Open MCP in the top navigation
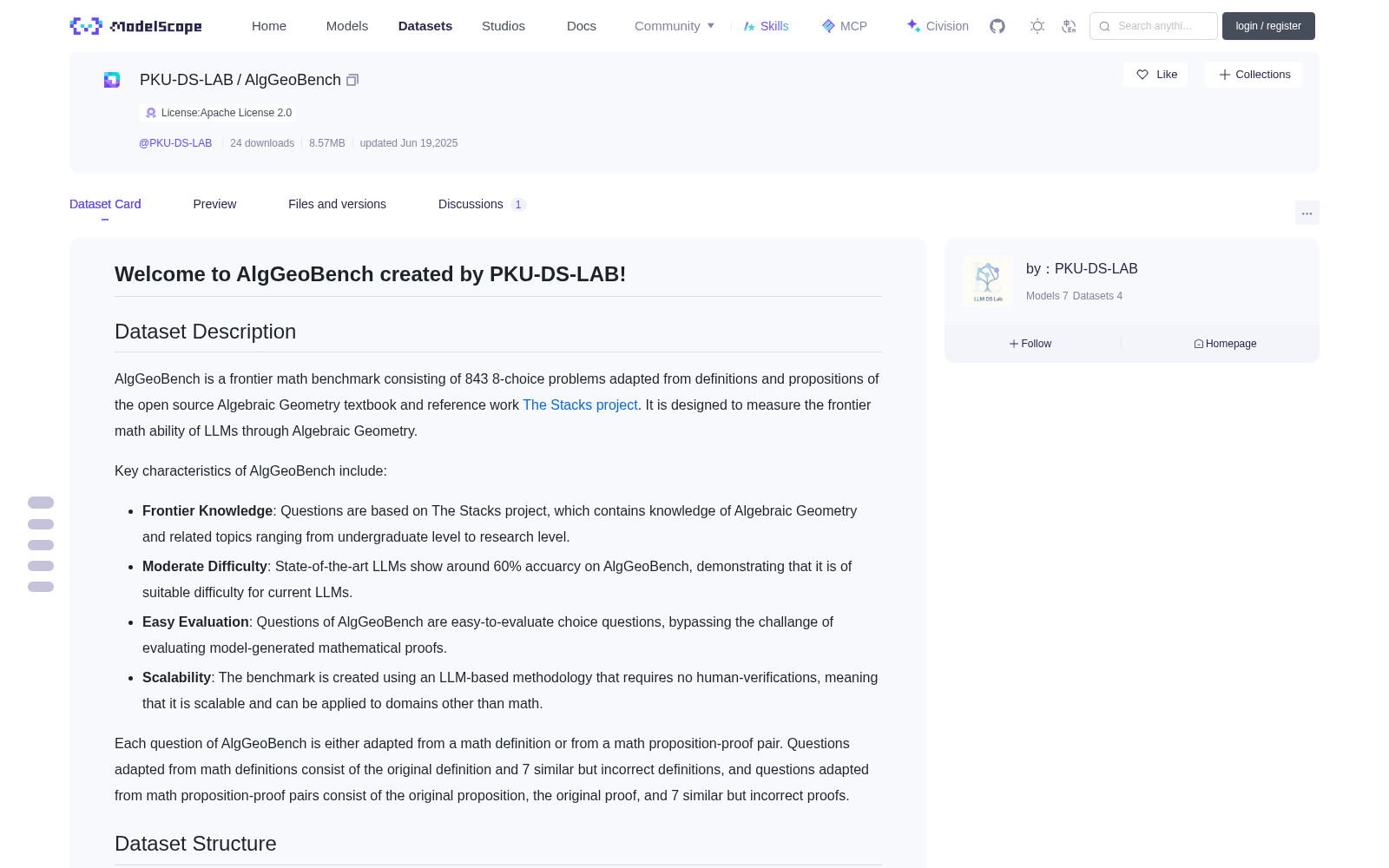 (x=845, y=26)
